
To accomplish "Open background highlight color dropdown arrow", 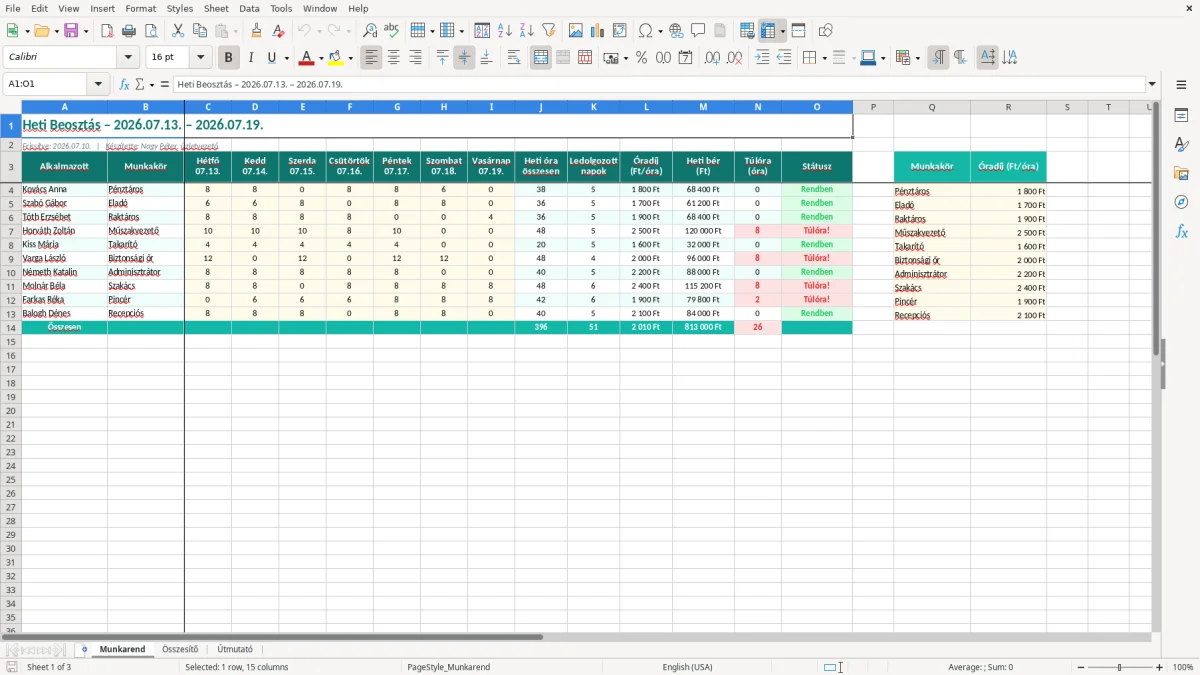I will [350, 58].
